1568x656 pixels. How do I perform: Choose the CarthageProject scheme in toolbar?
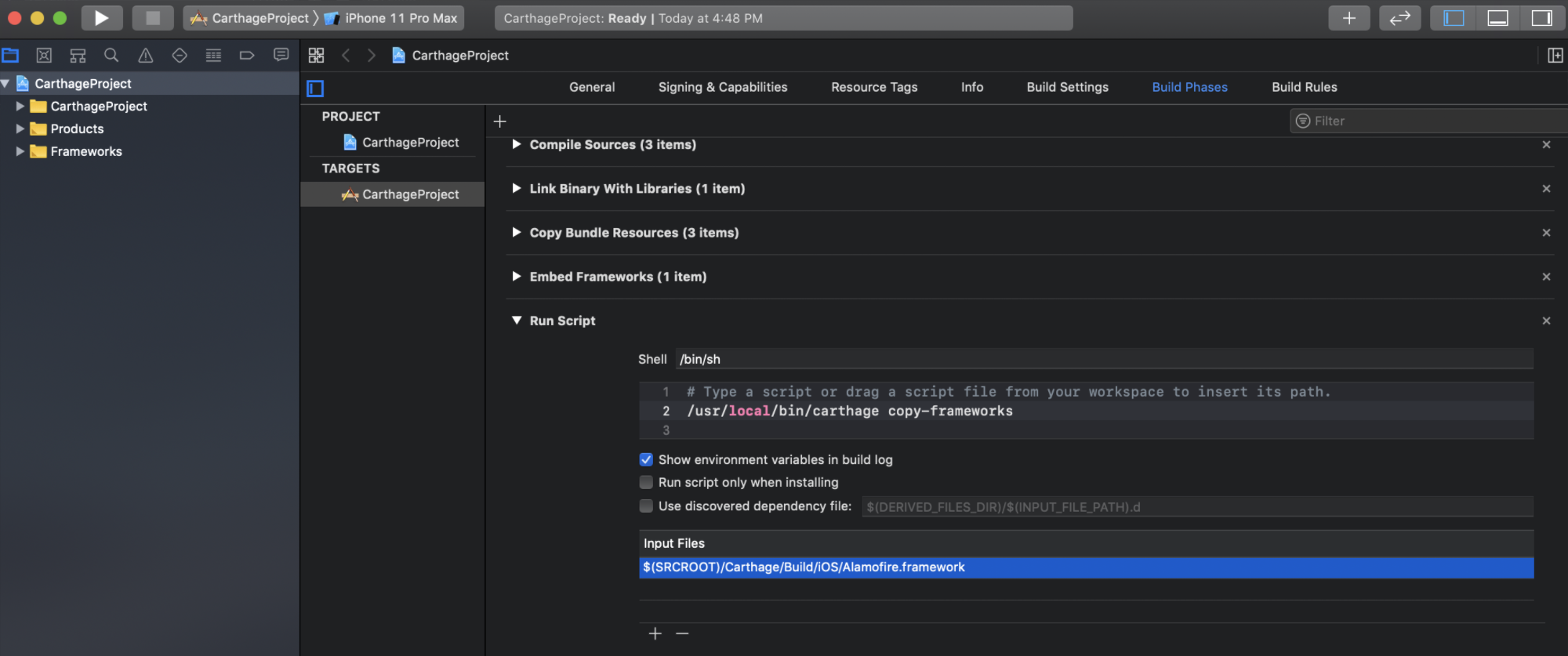(251, 18)
